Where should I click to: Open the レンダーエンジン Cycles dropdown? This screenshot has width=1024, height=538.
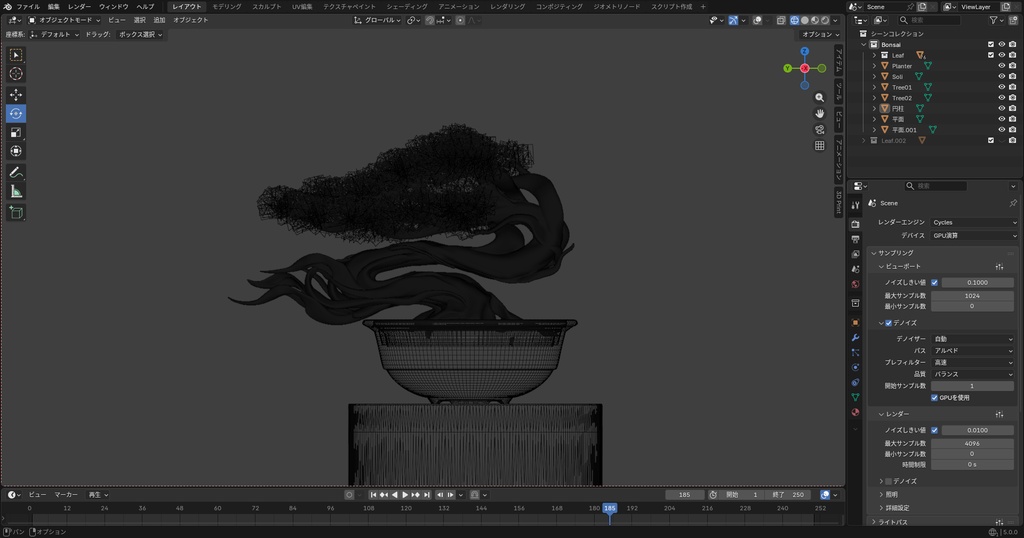pos(973,222)
